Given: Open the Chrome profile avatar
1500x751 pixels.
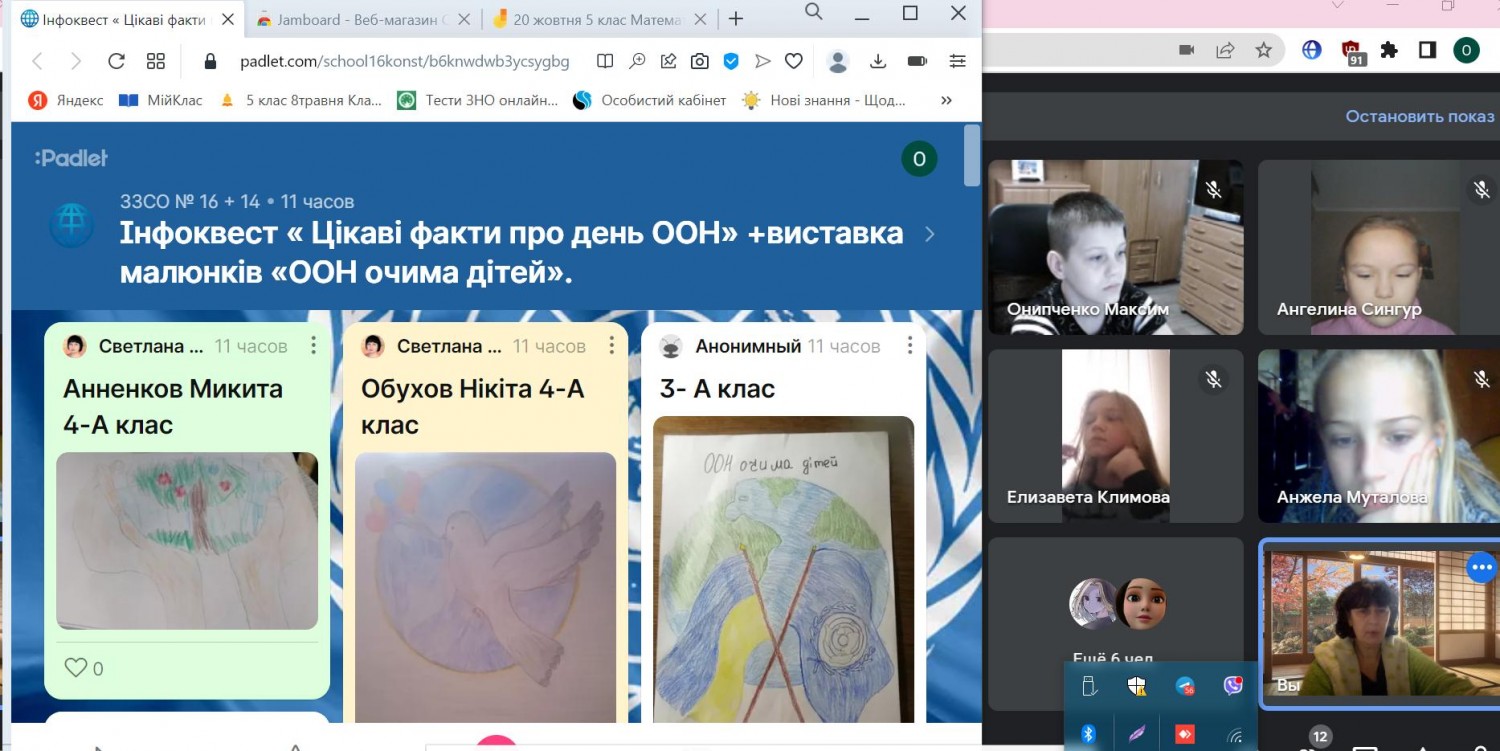Looking at the screenshot, I should click(x=1467, y=50).
